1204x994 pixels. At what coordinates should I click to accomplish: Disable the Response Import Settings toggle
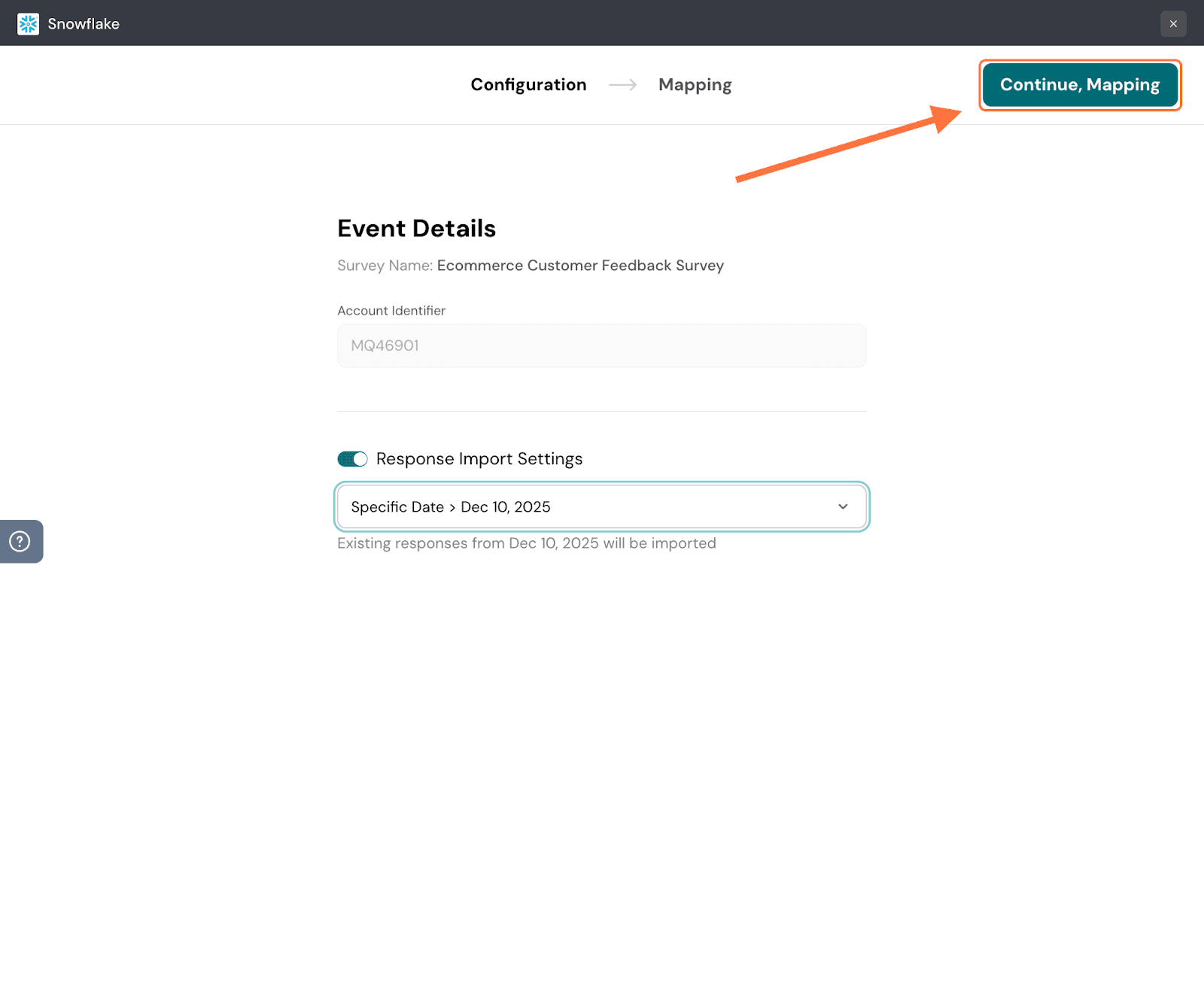352,459
